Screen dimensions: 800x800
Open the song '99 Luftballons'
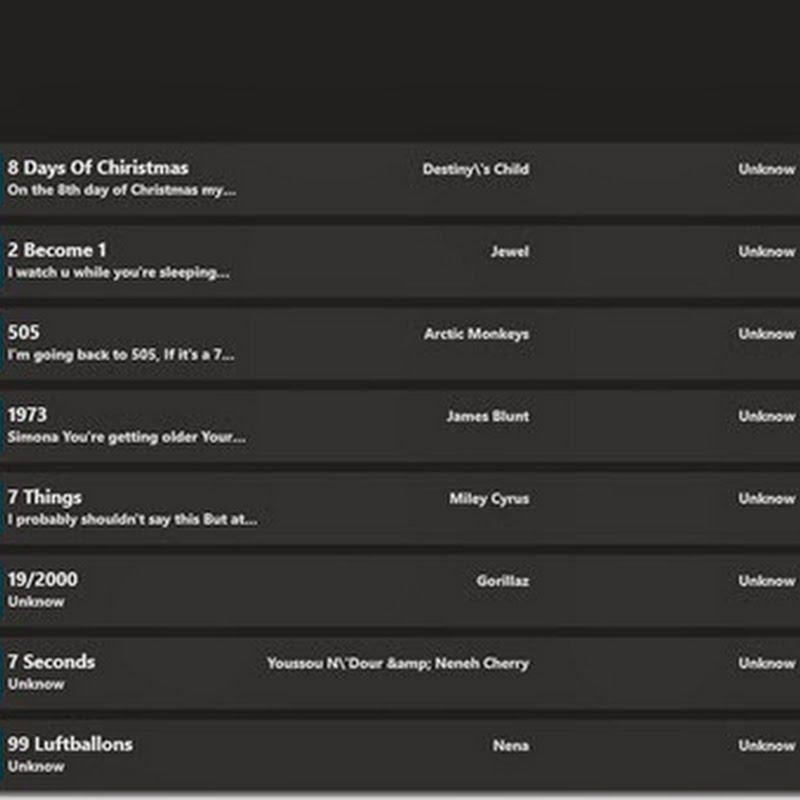click(x=70, y=744)
